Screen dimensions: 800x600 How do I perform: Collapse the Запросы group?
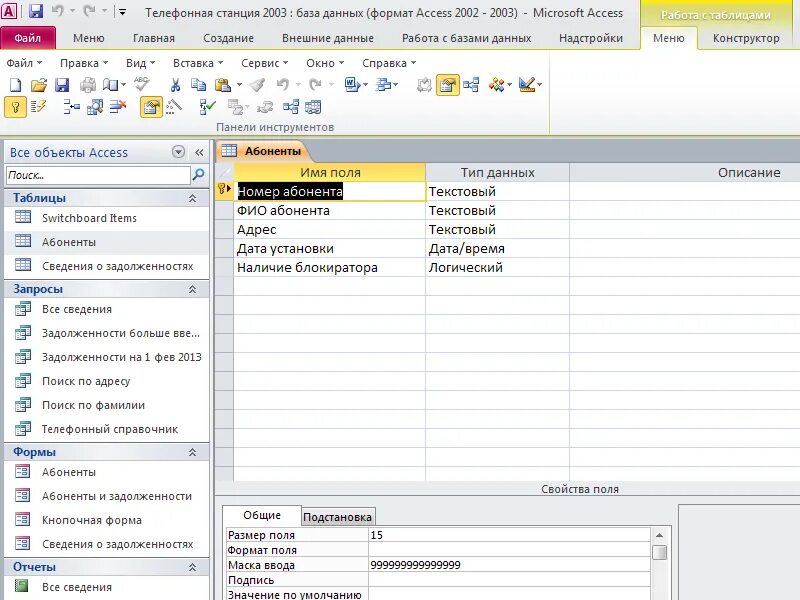(192, 289)
